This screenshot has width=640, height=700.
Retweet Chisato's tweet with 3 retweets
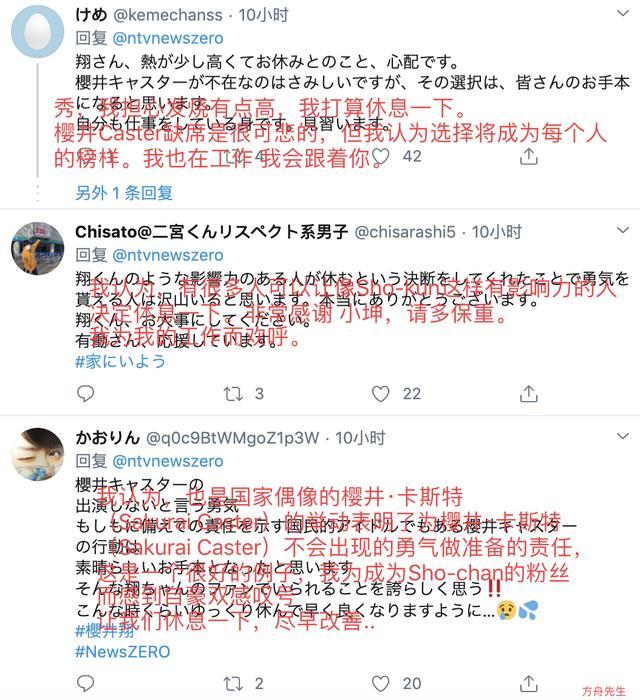coord(233,393)
